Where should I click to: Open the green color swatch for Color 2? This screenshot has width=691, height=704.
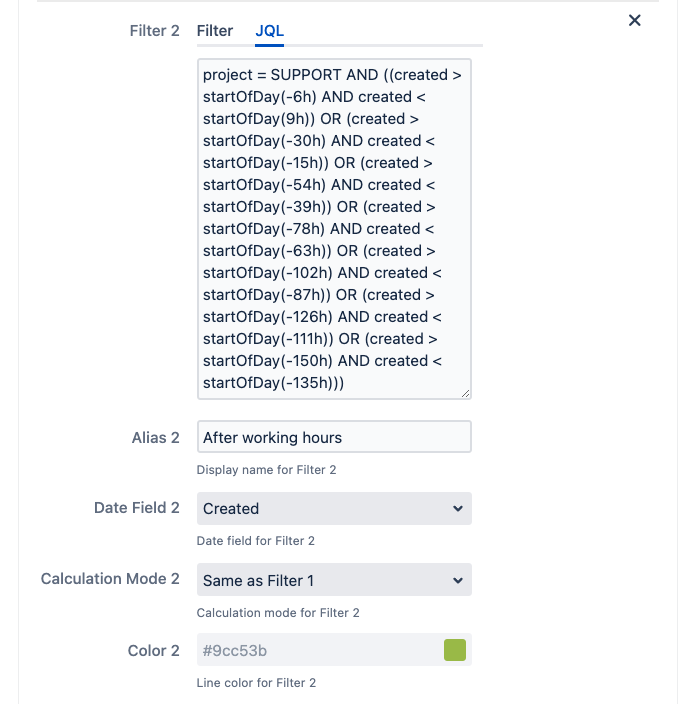pos(455,651)
